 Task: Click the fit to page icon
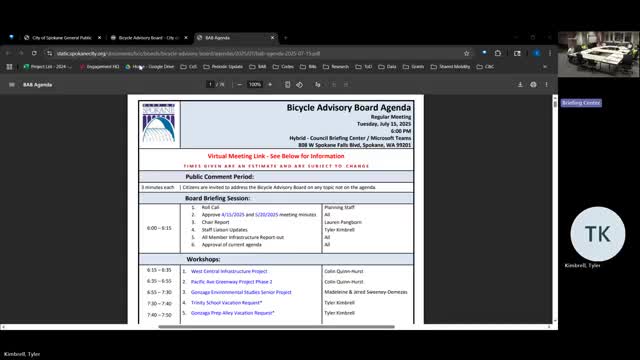pyautogui.click(x=287, y=84)
